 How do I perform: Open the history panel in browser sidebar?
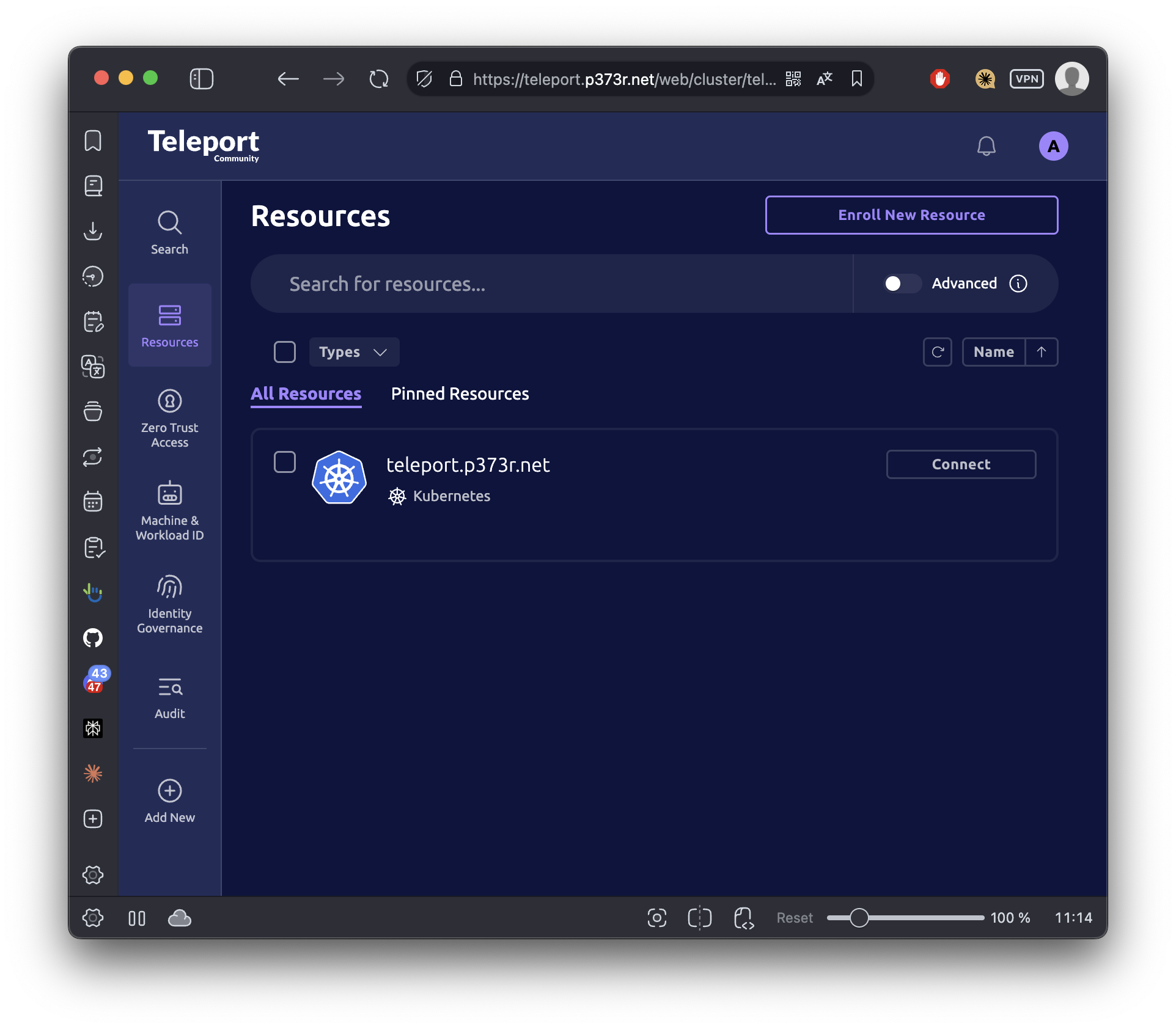tap(93, 276)
